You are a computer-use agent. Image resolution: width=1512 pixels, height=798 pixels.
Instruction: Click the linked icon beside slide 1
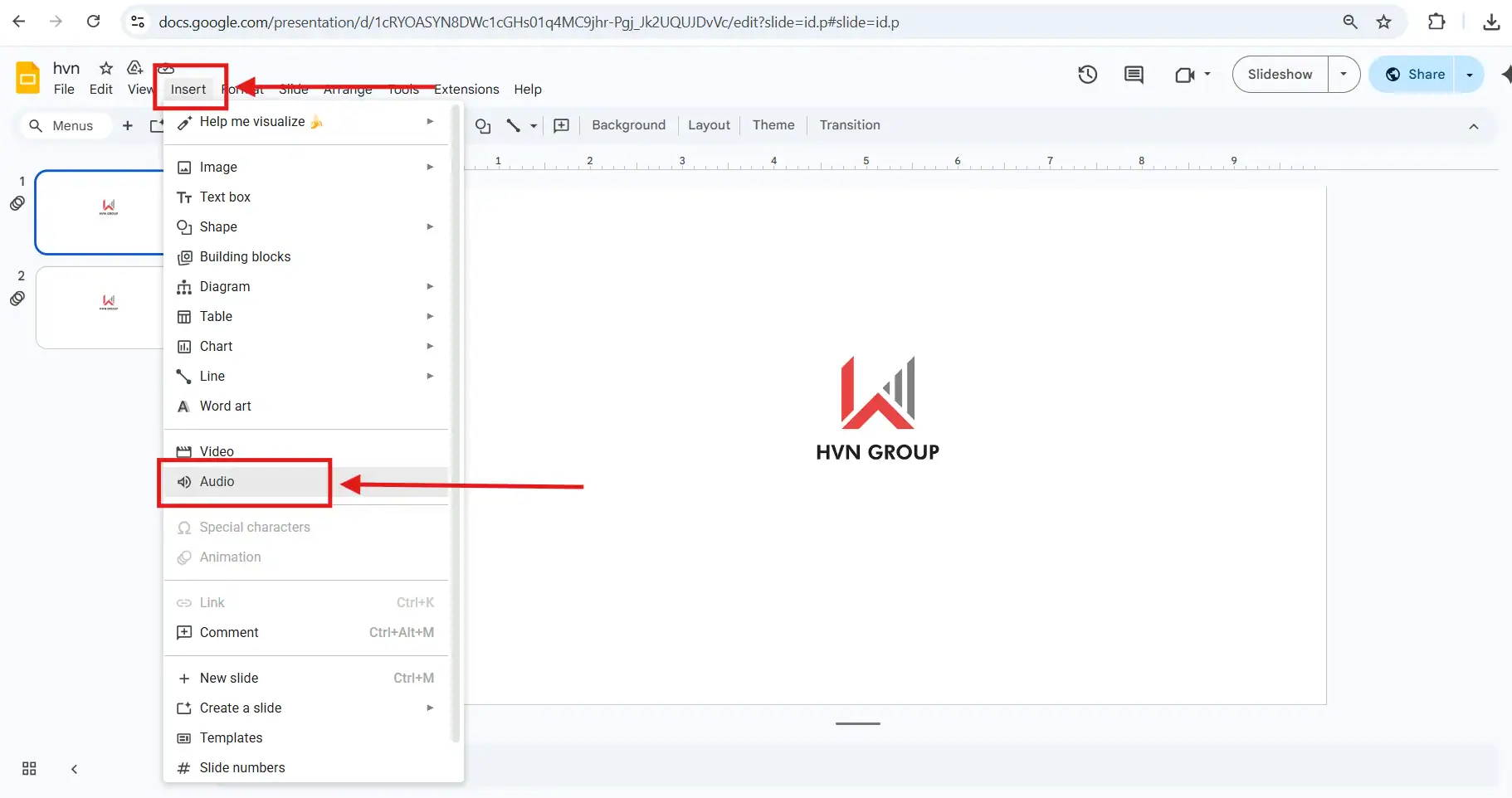17,203
